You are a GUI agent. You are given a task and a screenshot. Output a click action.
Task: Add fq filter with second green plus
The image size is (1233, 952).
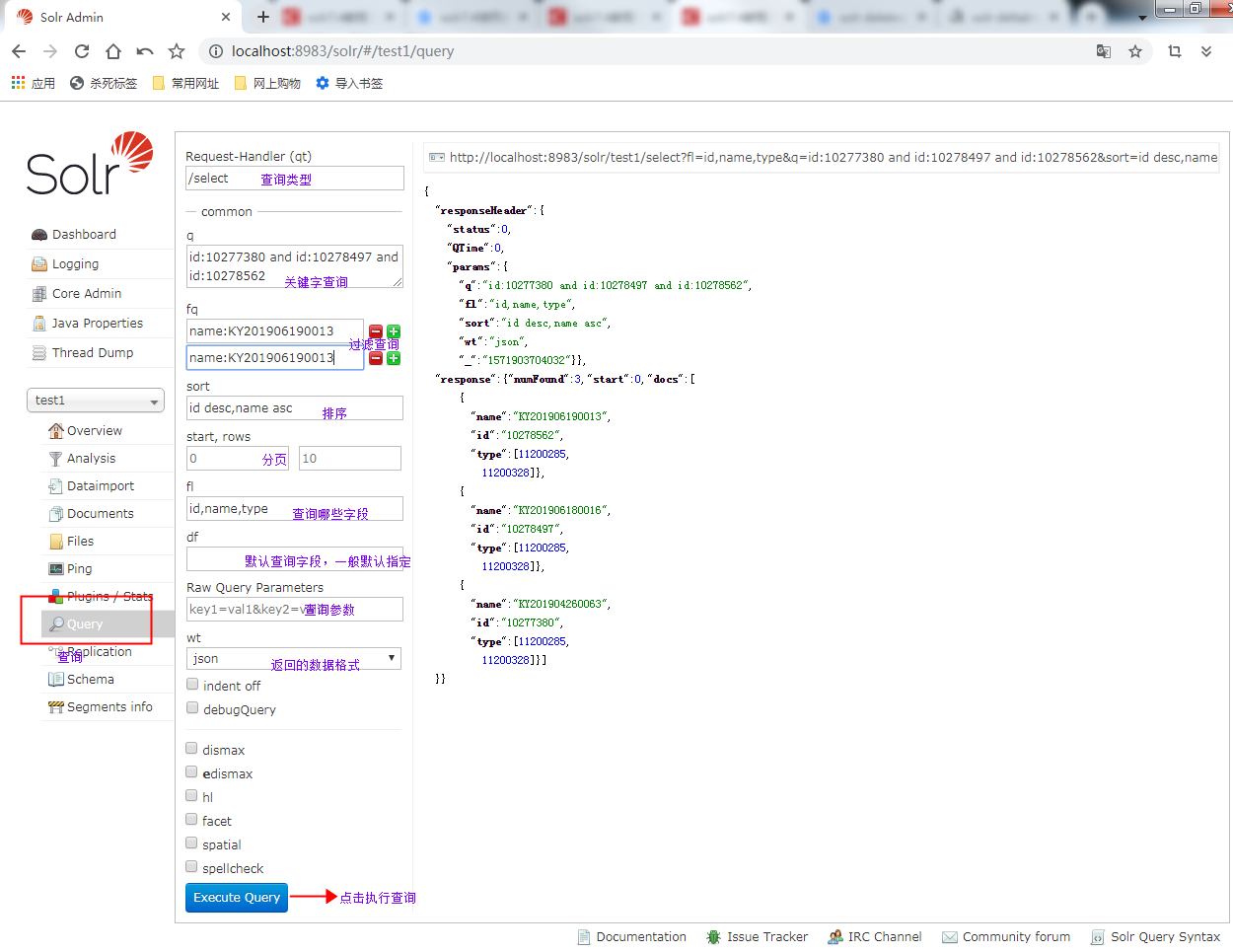coord(394,358)
